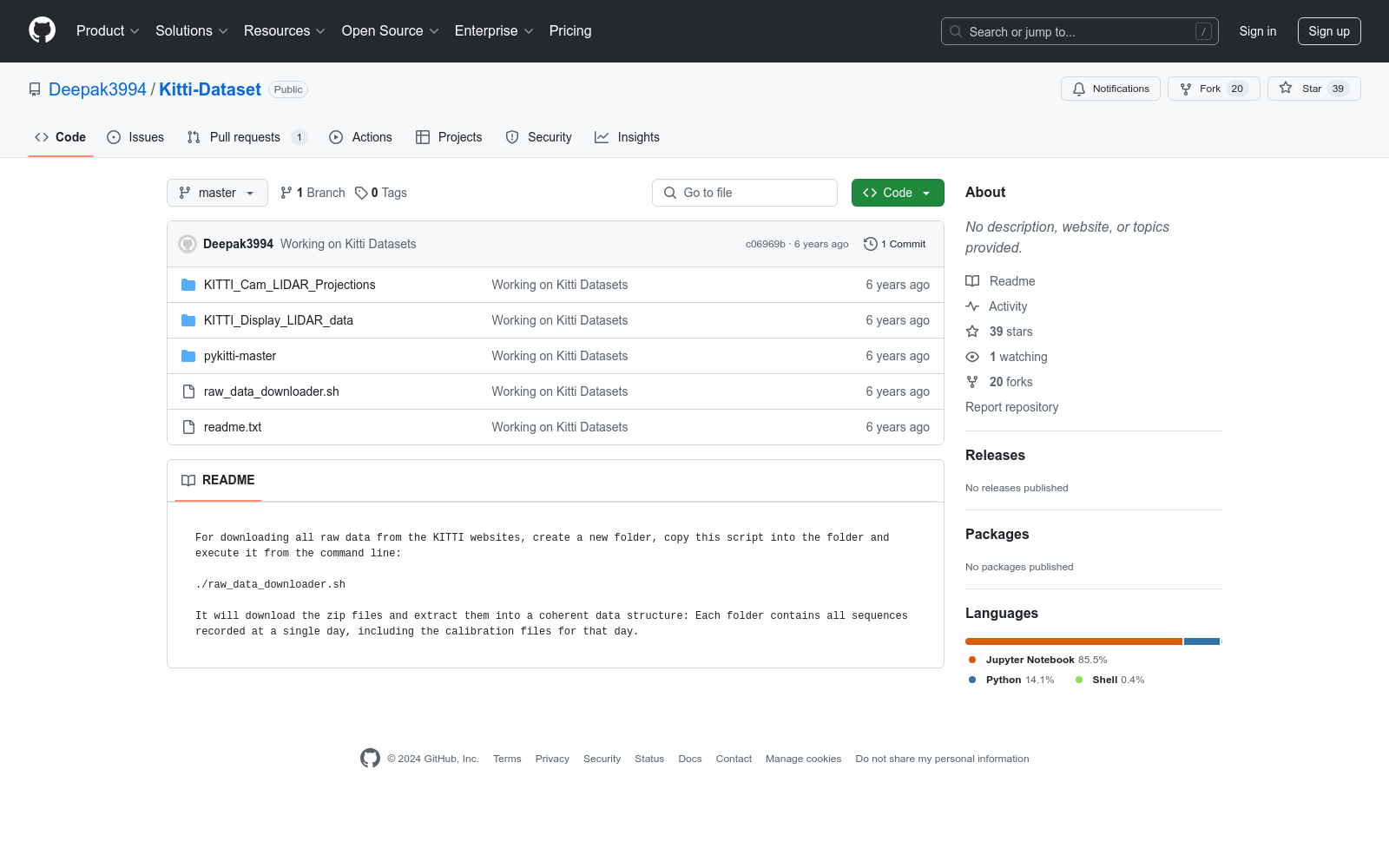Viewport: 1389px width, 868px height.
Task: Click the Go to file search field
Action: click(x=745, y=193)
